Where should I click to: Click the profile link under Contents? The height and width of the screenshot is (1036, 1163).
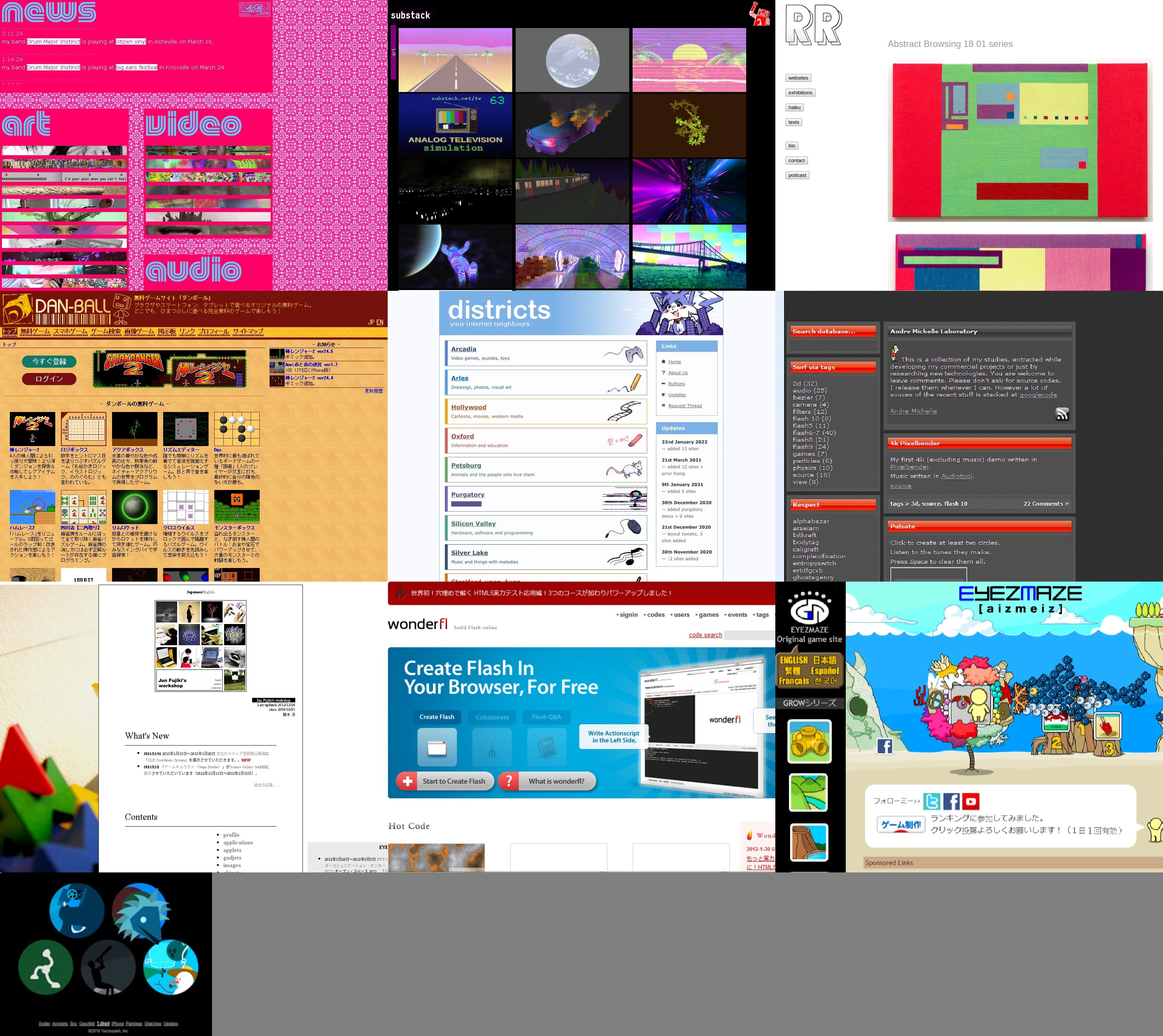click(x=231, y=835)
